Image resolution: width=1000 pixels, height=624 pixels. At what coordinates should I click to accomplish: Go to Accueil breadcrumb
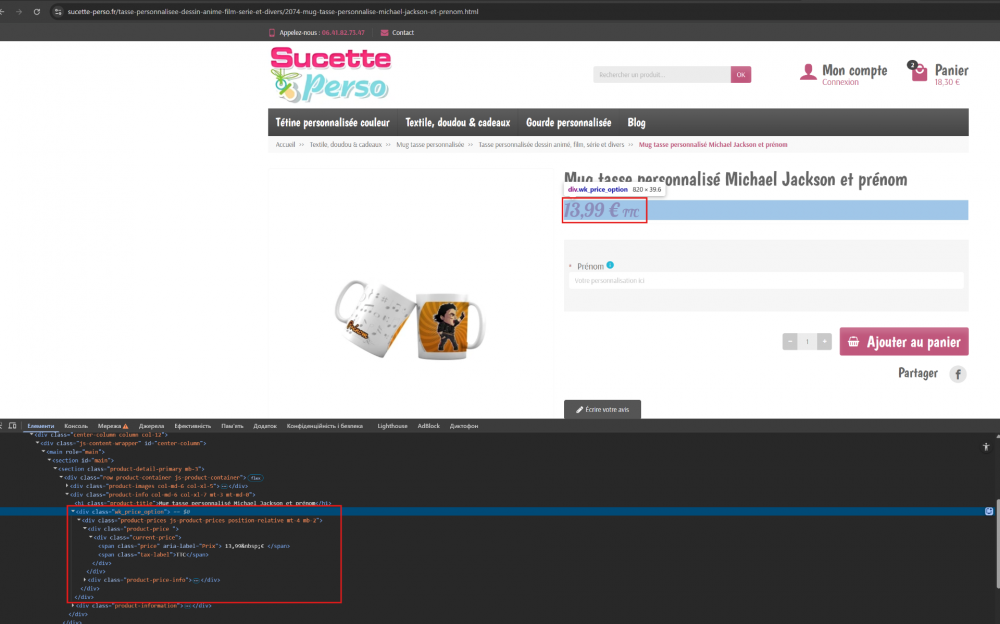pyautogui.click(x=285, y=145)
